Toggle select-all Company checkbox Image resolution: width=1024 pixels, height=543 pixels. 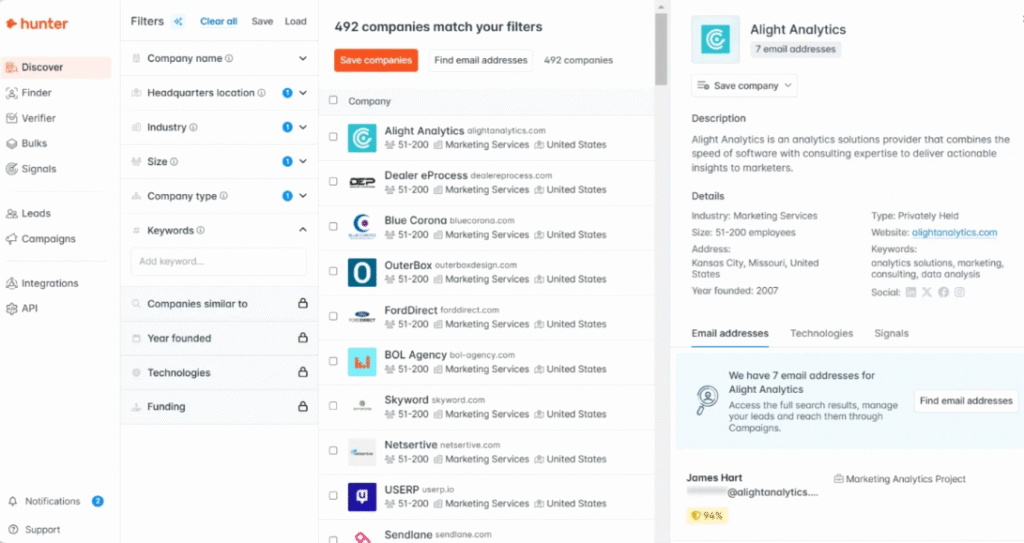click(333, 101)
